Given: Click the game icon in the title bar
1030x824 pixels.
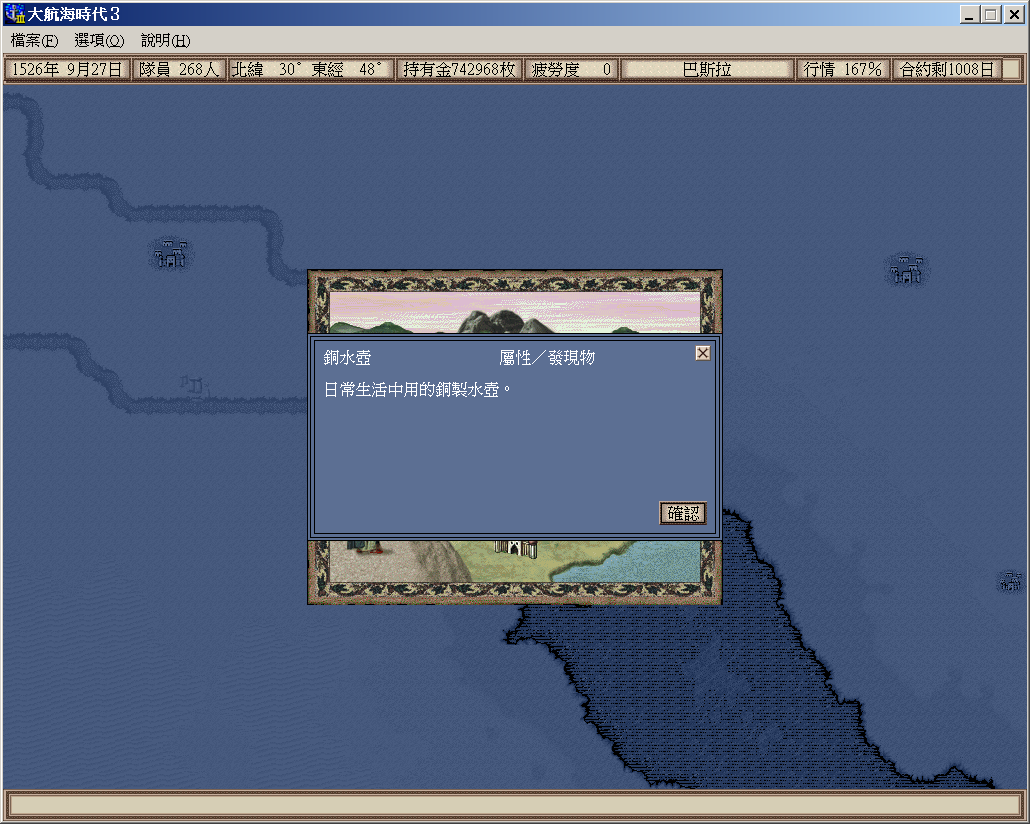Looking at the screenshot, I should (14, 14).
